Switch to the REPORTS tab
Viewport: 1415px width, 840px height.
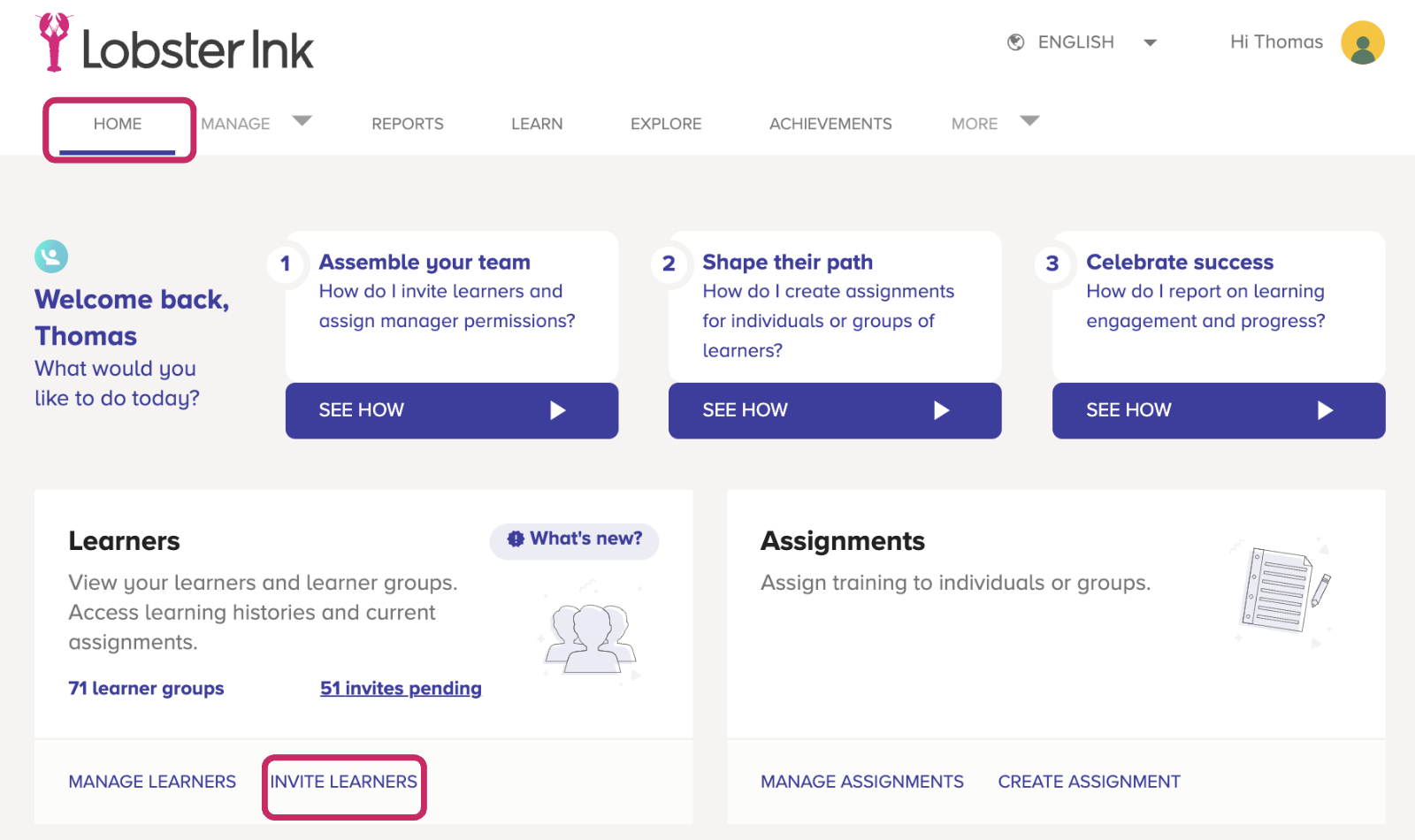(407, 124)
